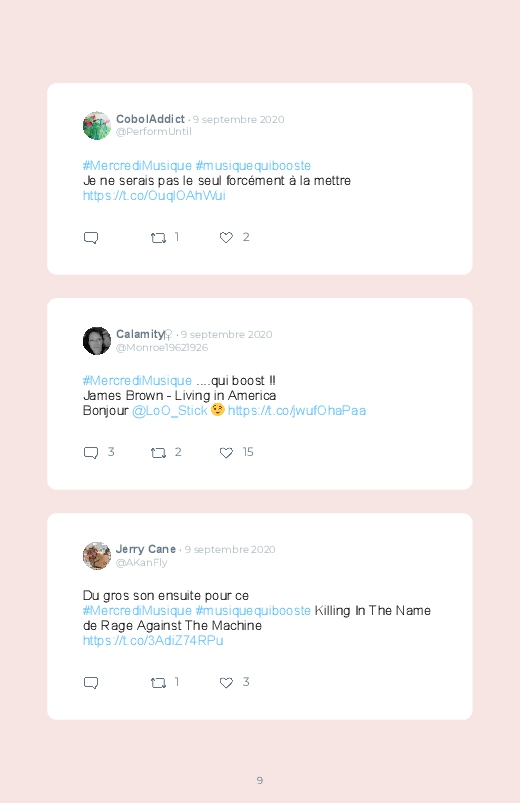Image resolution: width=520 pixels, height=803 pixels.
Task: Retweet Calamity's Living in America tweet
Action: (158, 453)
